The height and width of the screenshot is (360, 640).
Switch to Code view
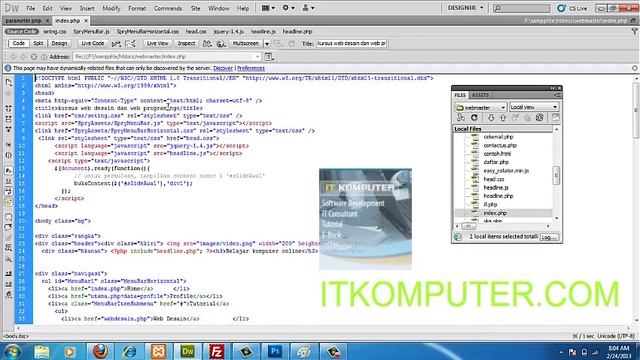18,43
